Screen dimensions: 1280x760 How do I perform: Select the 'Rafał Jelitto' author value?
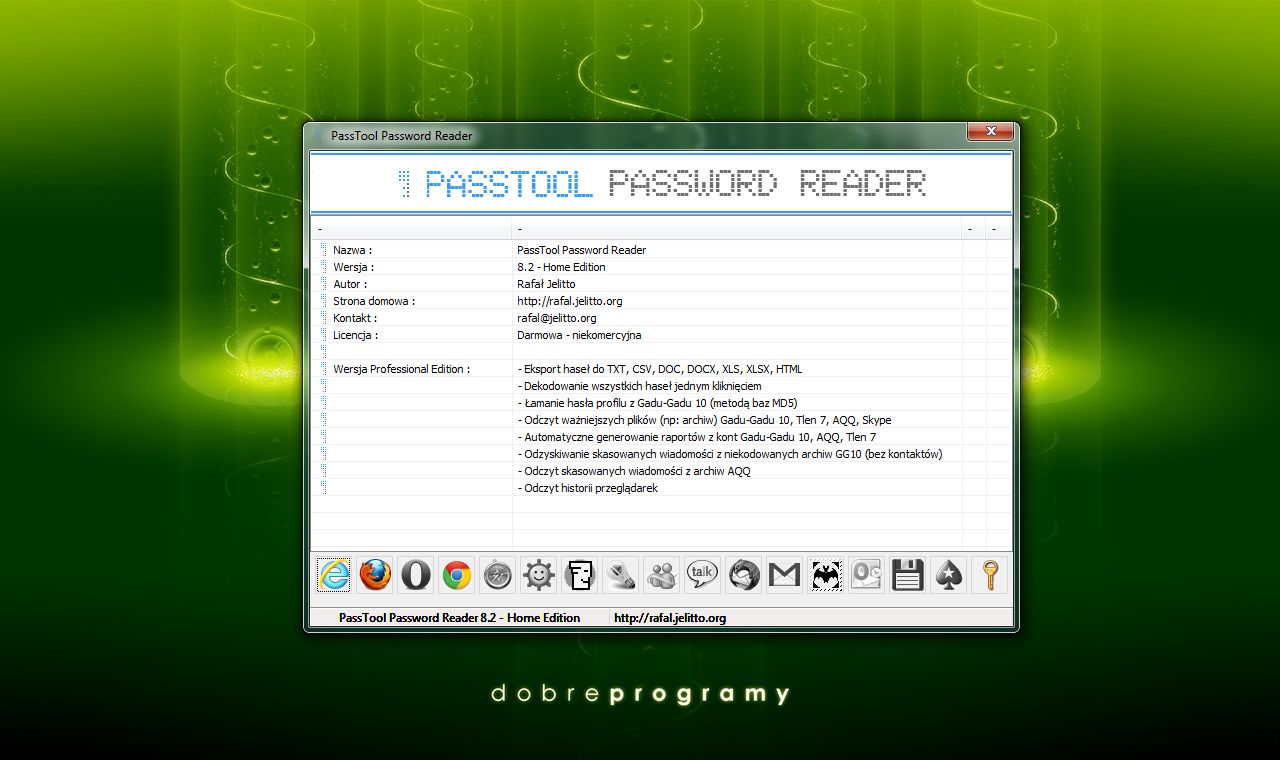coord(546,284)
